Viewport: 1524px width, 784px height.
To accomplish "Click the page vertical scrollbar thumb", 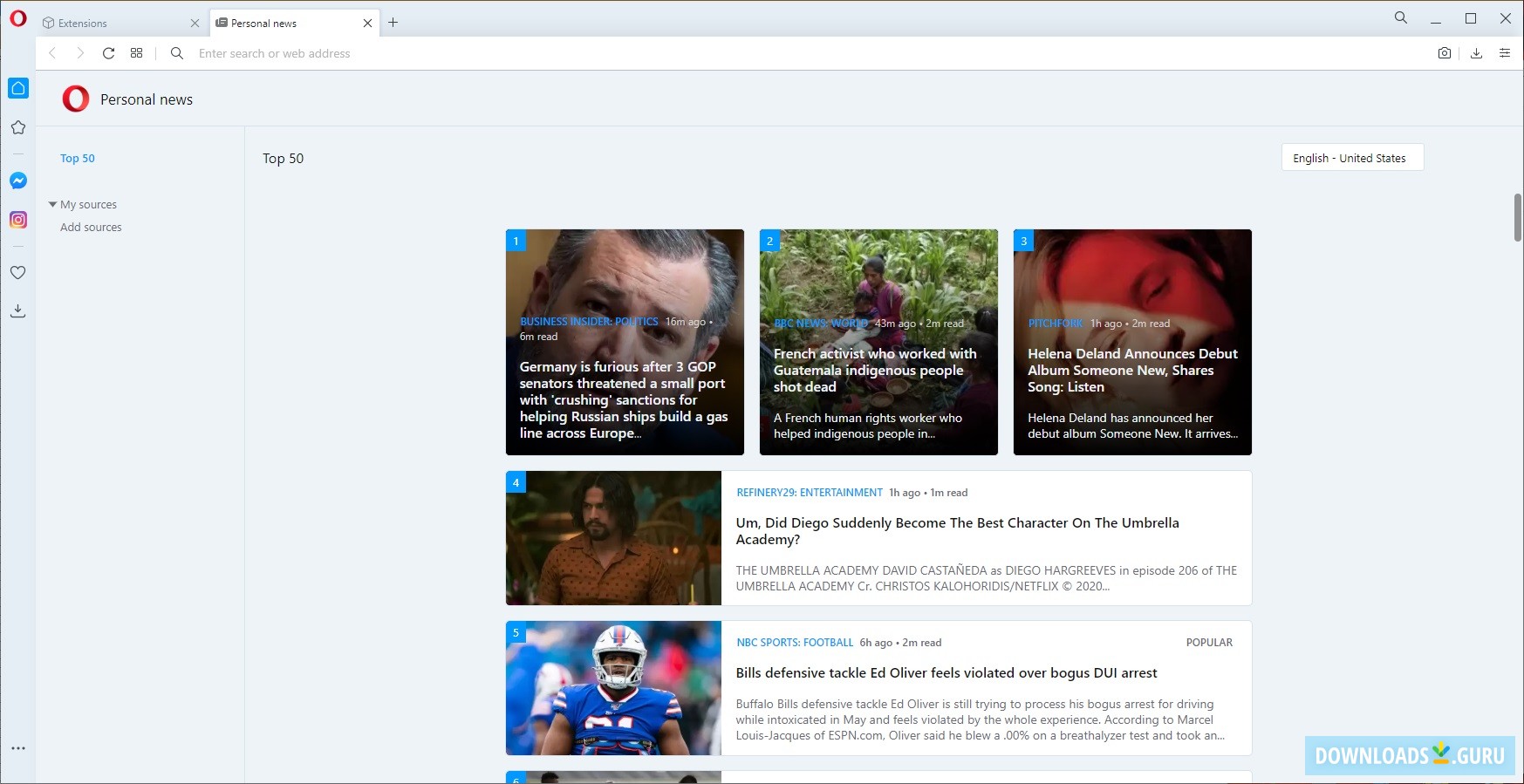I will tap(1518, 217).
